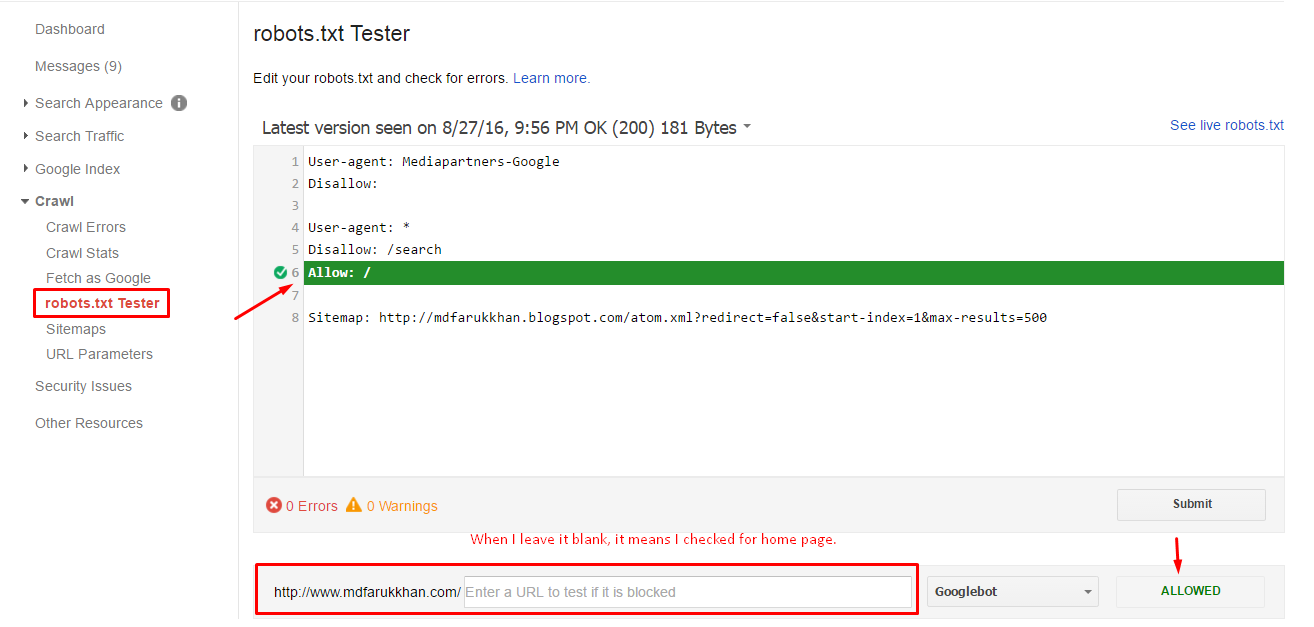This screenshot has height=627, width=1314.
Task: Click the red error icon
Action: (274, 505)
